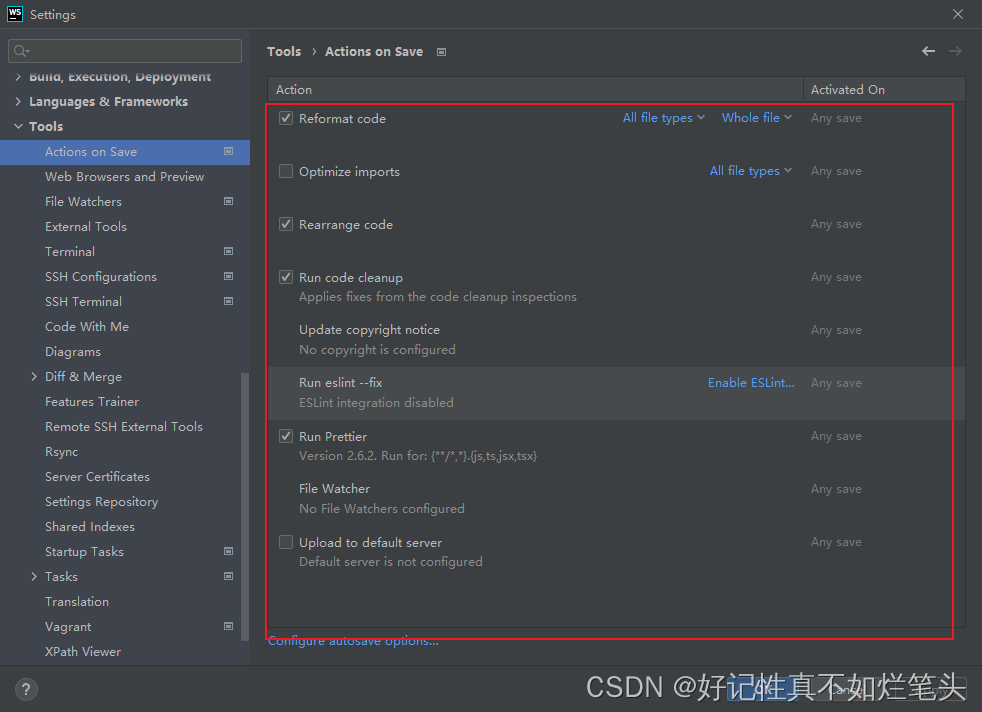Go forward using the right arrow
This screenshot has width=982, height=712.
coord(955,51)
